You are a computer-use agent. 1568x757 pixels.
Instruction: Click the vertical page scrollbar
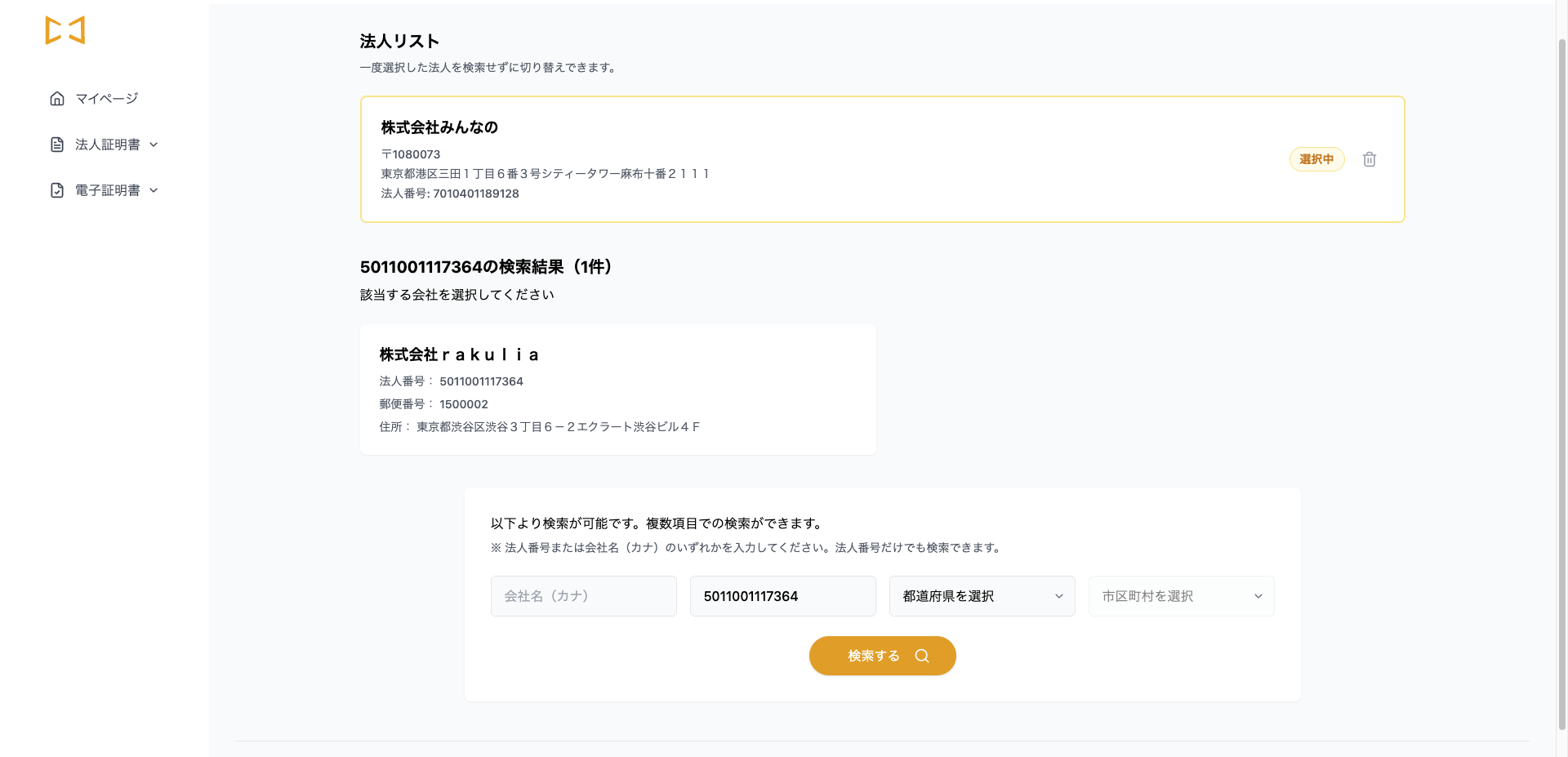click(1561, 384)
